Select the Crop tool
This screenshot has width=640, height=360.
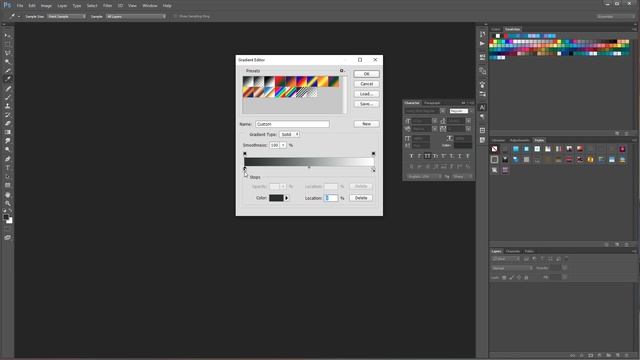(x=8, y=71)
